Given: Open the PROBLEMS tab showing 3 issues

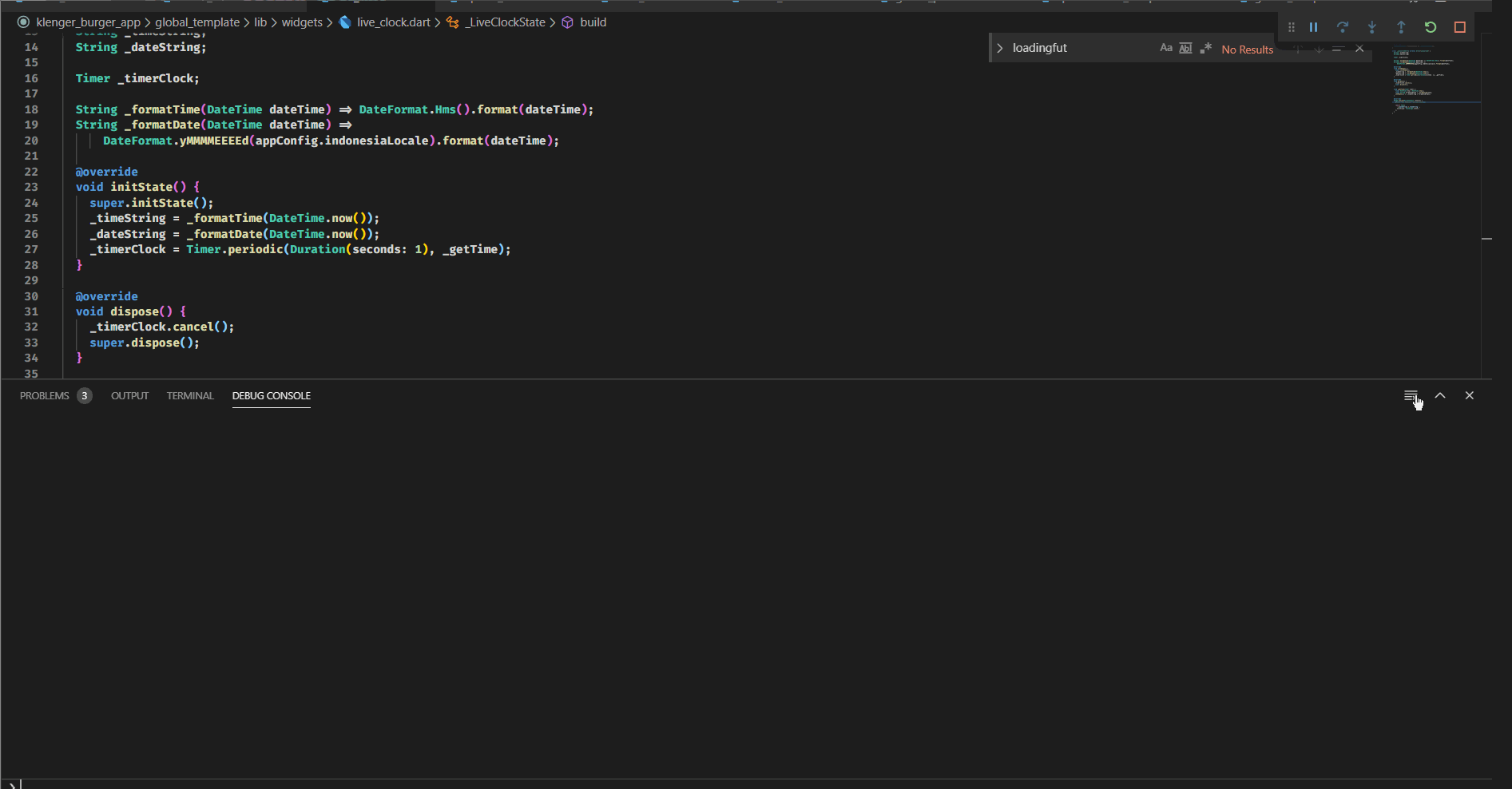Looking at the screenshot, I should [44, 395].
